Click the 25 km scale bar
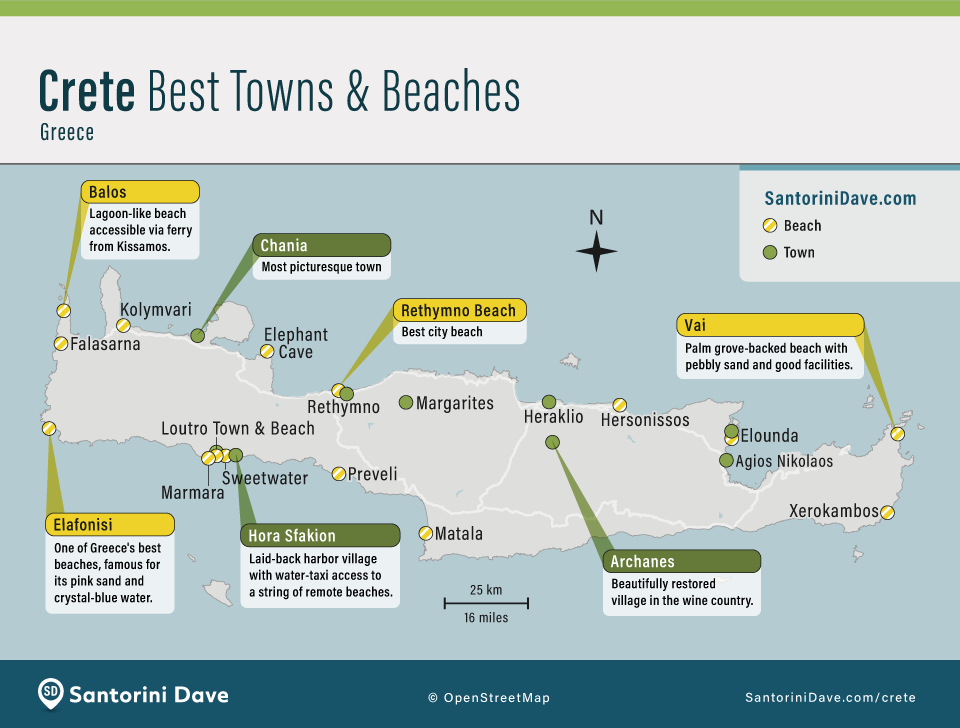 click(x=486, y=603)
